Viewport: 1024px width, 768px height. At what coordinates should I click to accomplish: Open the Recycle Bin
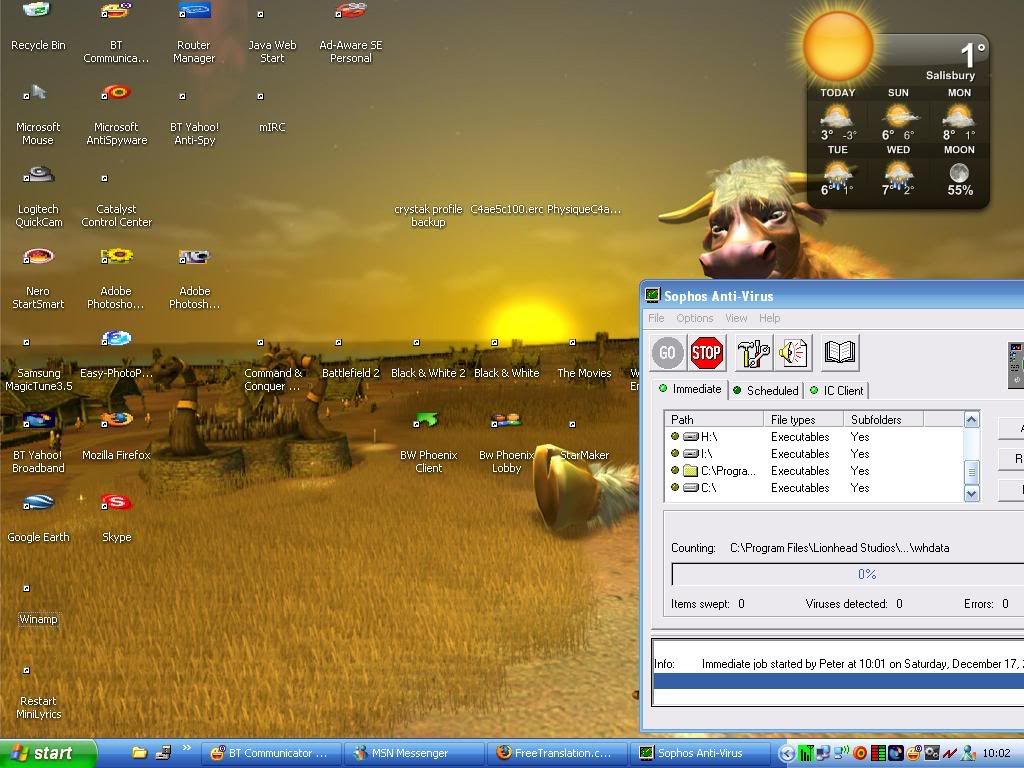[38, 12]
